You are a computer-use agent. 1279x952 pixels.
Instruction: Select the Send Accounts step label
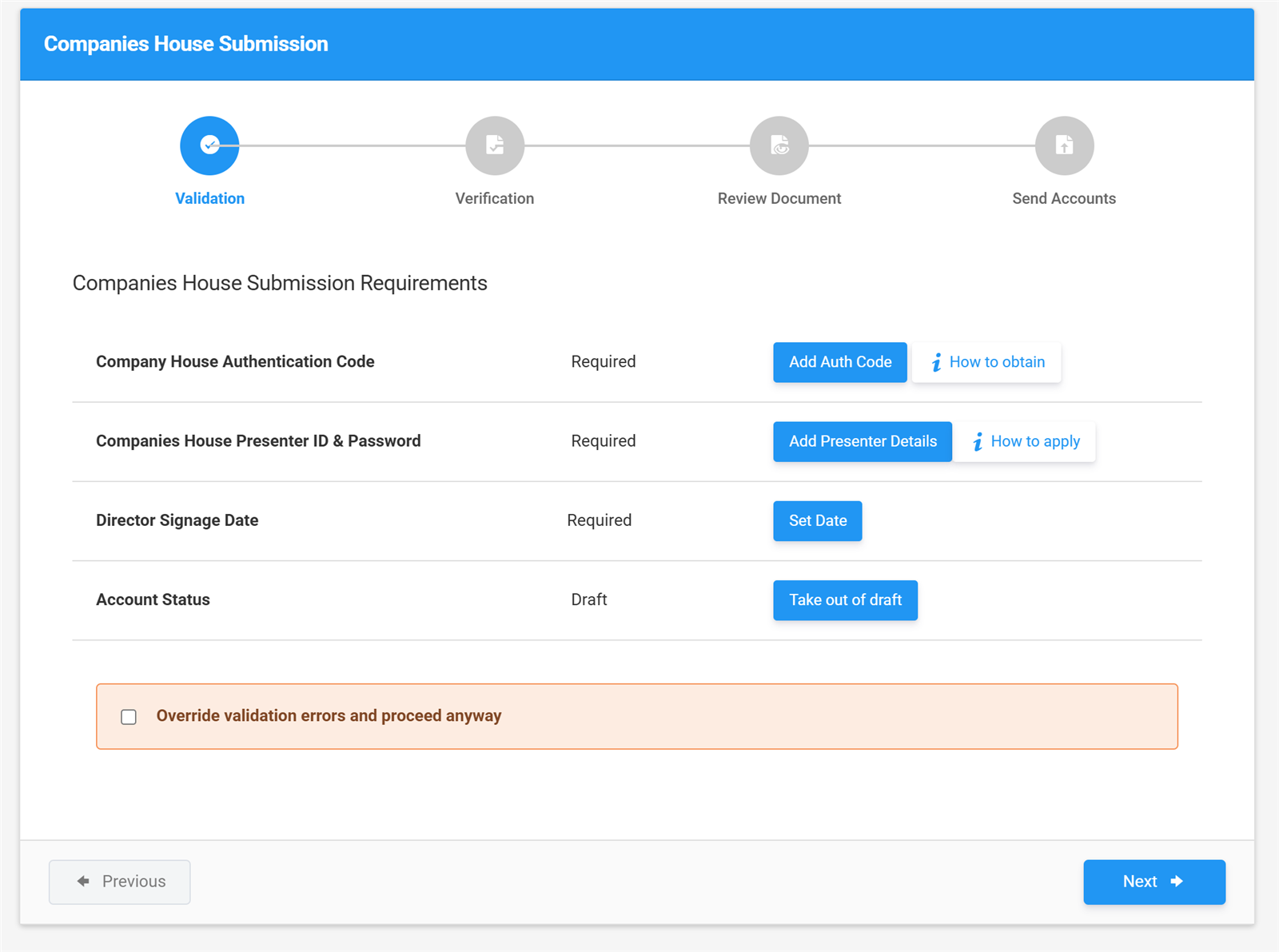(x=1064, y=198)
